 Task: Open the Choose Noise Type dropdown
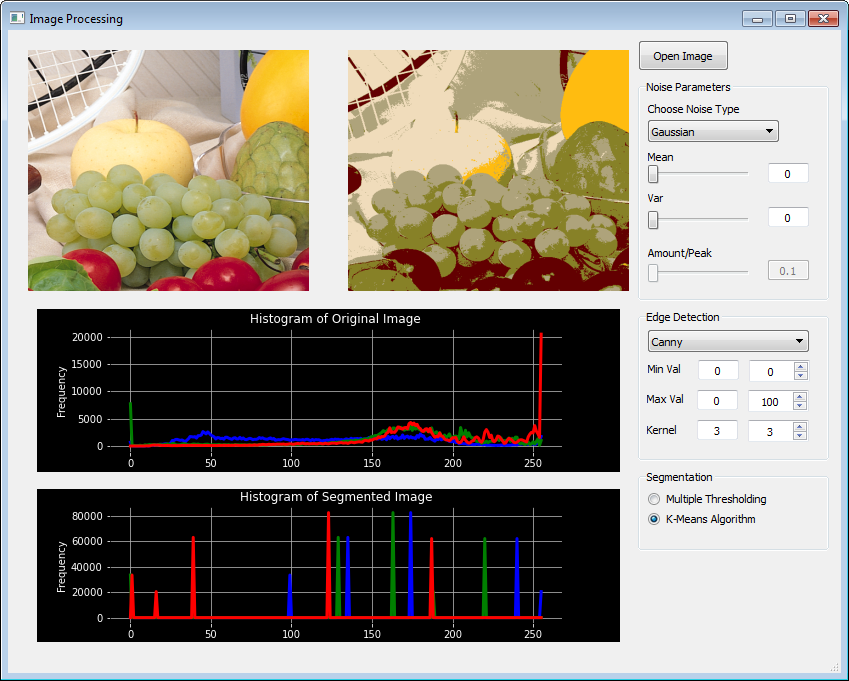(x=712, y=131)
